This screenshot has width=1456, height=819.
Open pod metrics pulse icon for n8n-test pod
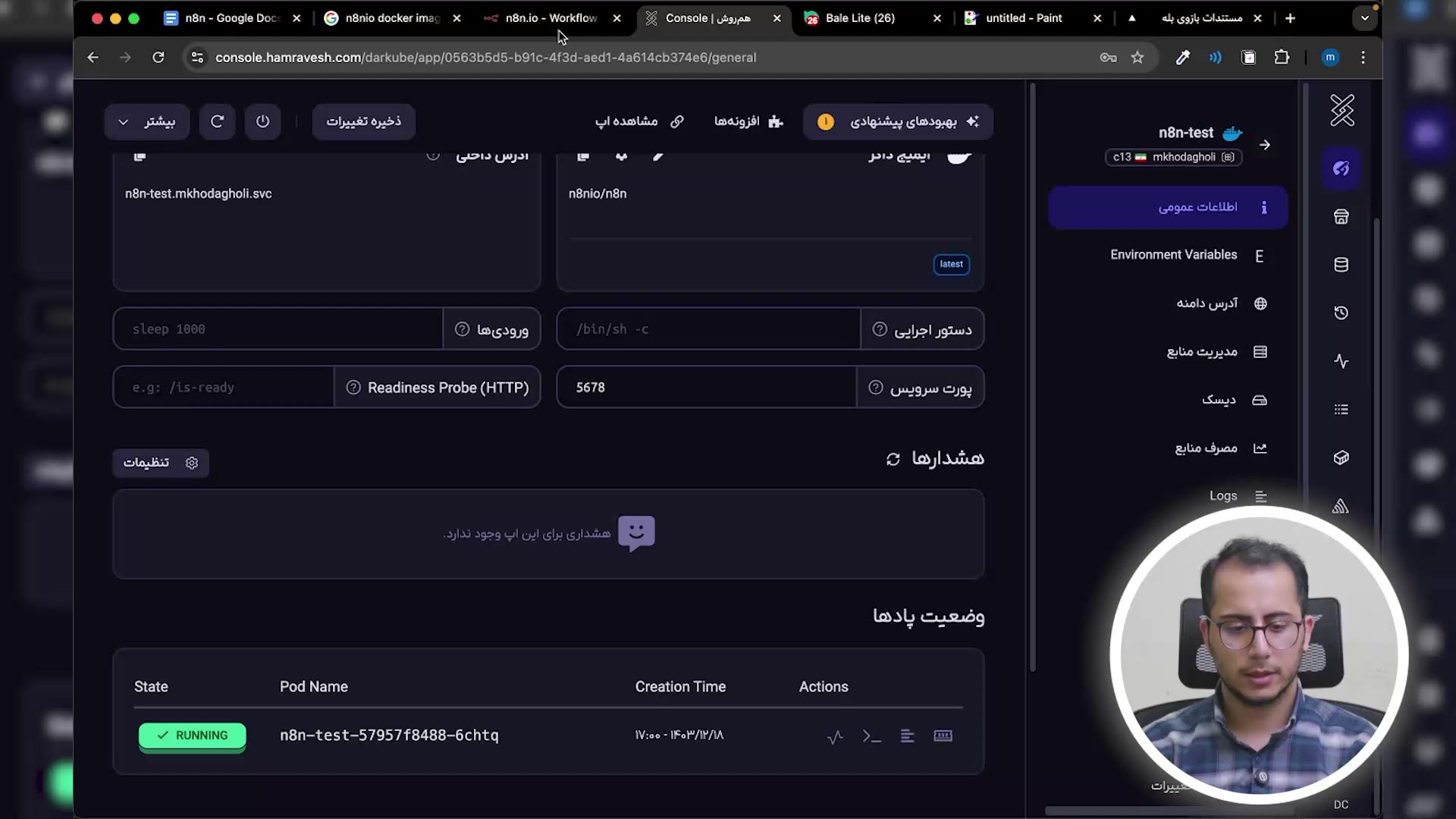[835, 736]
